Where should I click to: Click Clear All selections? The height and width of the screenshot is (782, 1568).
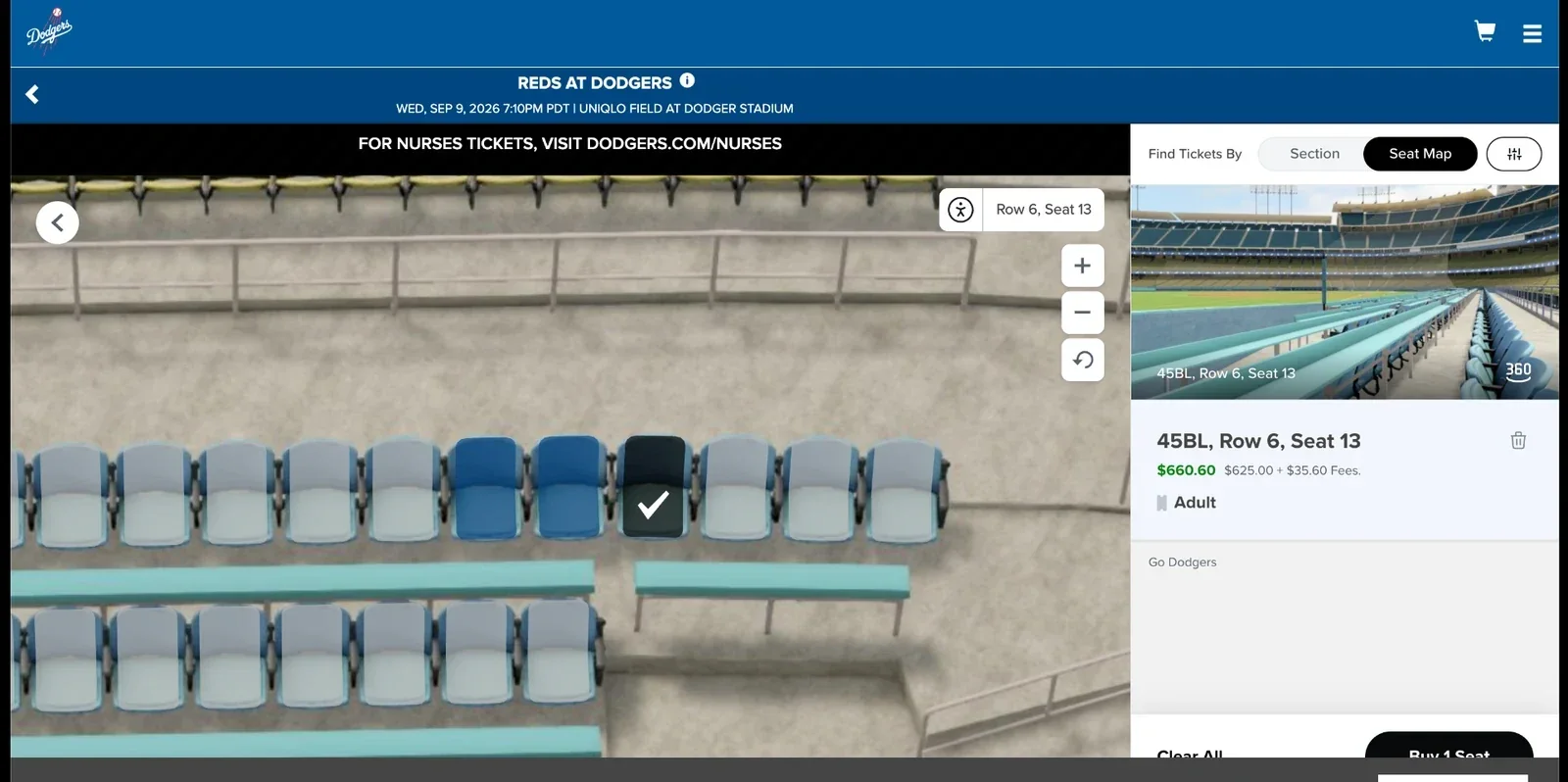click(1190, 753)
